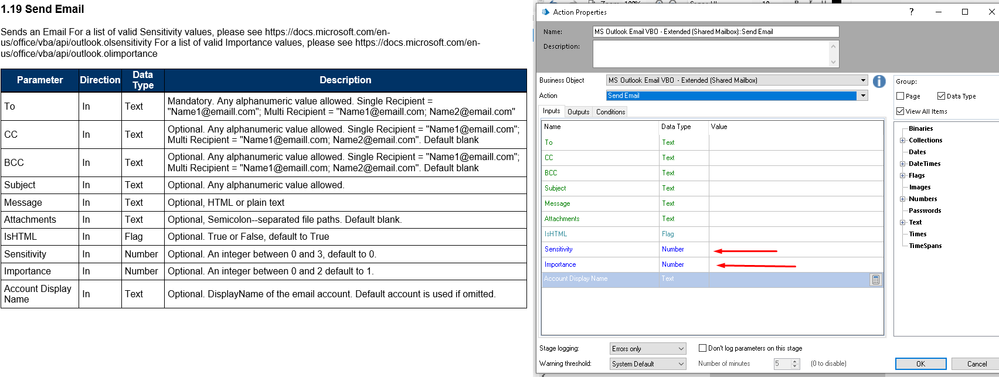Click the Description header in documentation table

[x=345, y=80]
